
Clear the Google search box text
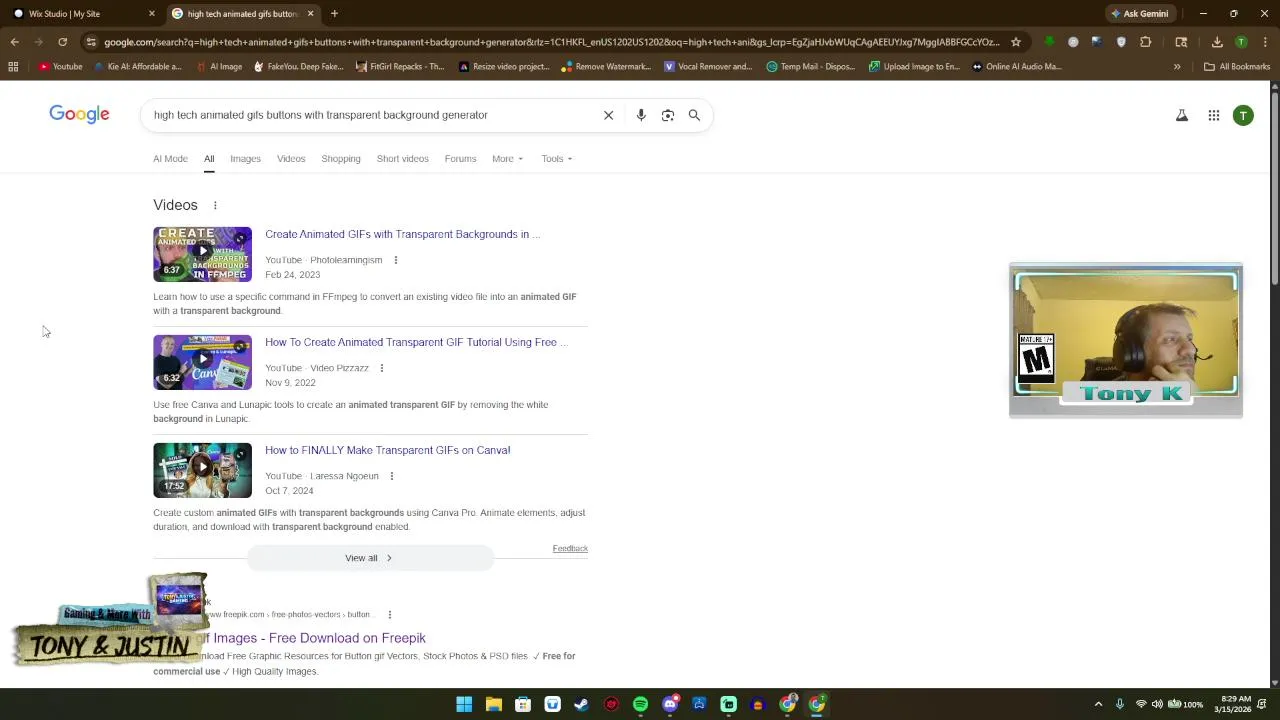click(x=608, y=115)
